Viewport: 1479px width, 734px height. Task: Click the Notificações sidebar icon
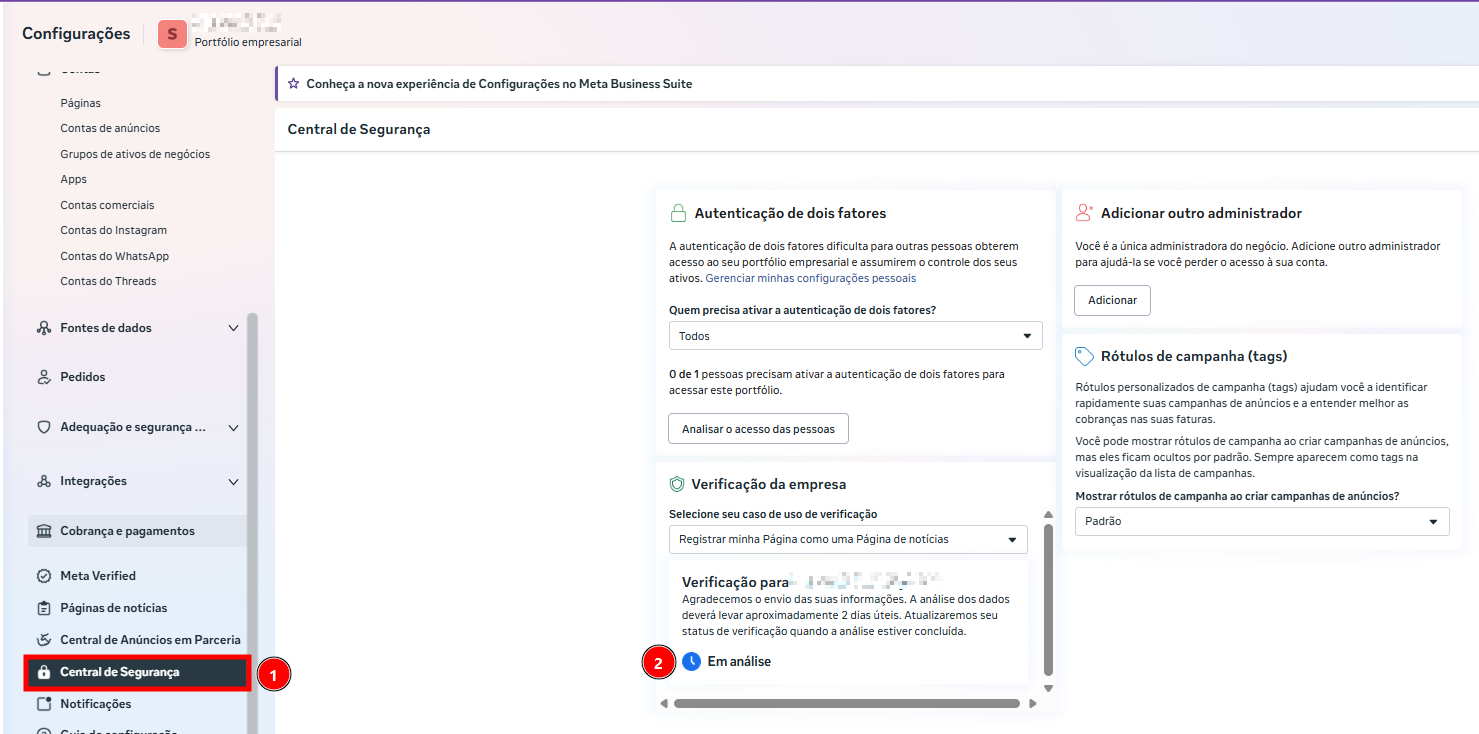pos(43,704)
